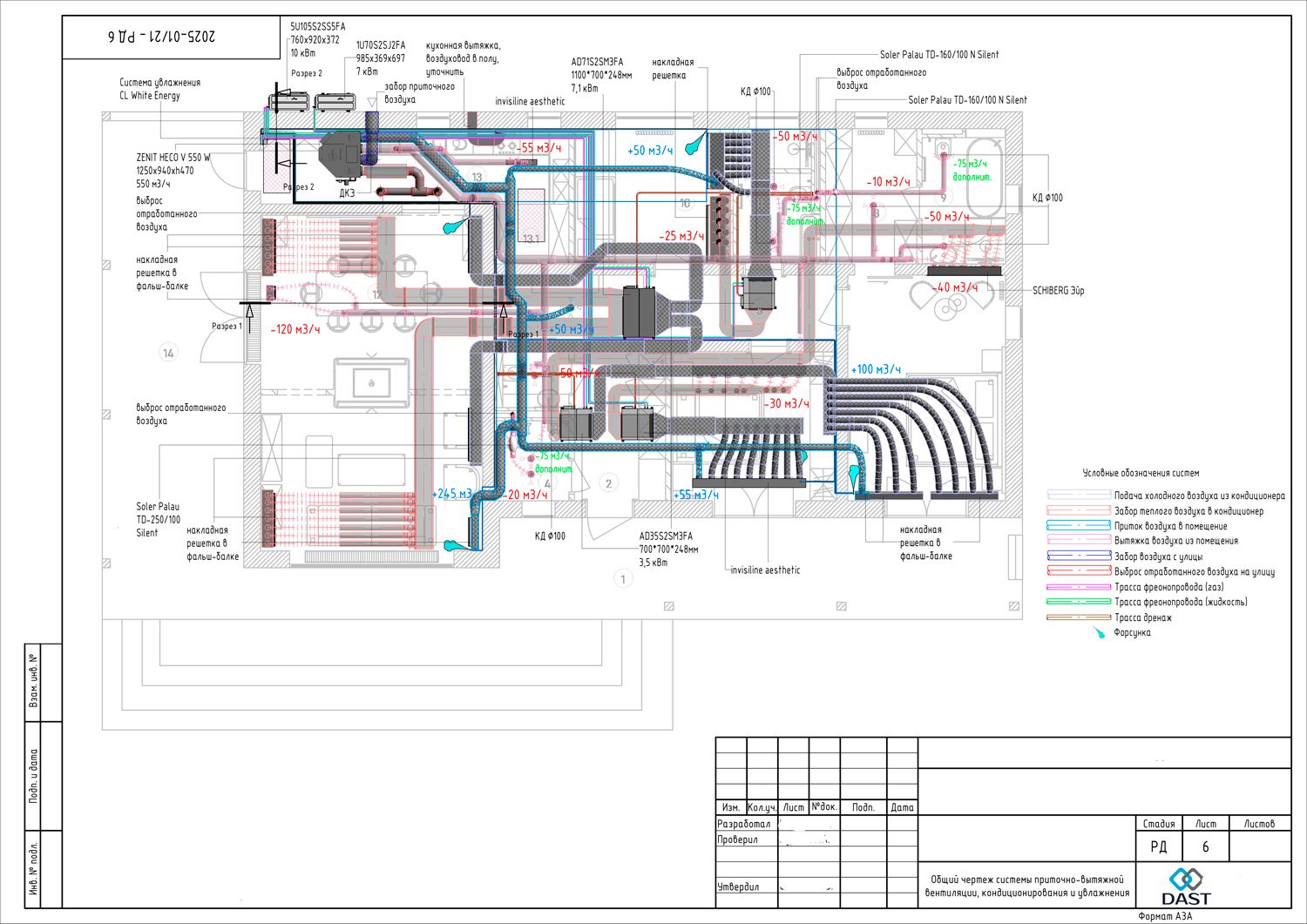Click the green freon liquid line swatch

click(1079, 602)
